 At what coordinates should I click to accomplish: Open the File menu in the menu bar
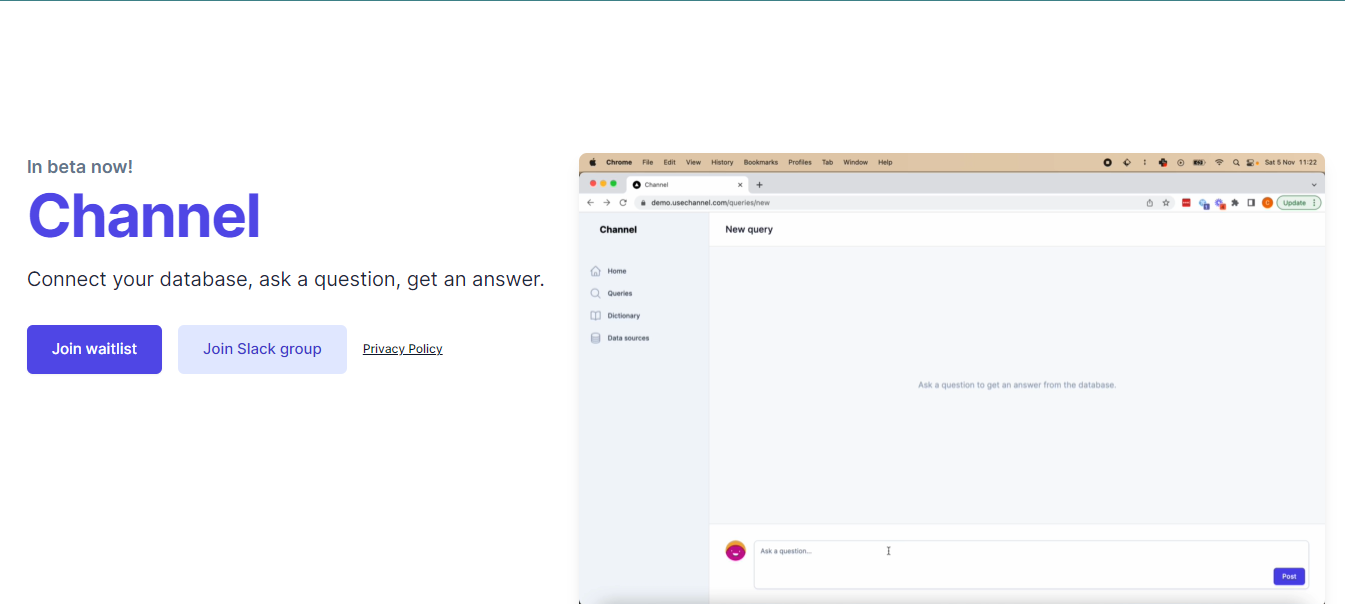(x=648, y=162)
